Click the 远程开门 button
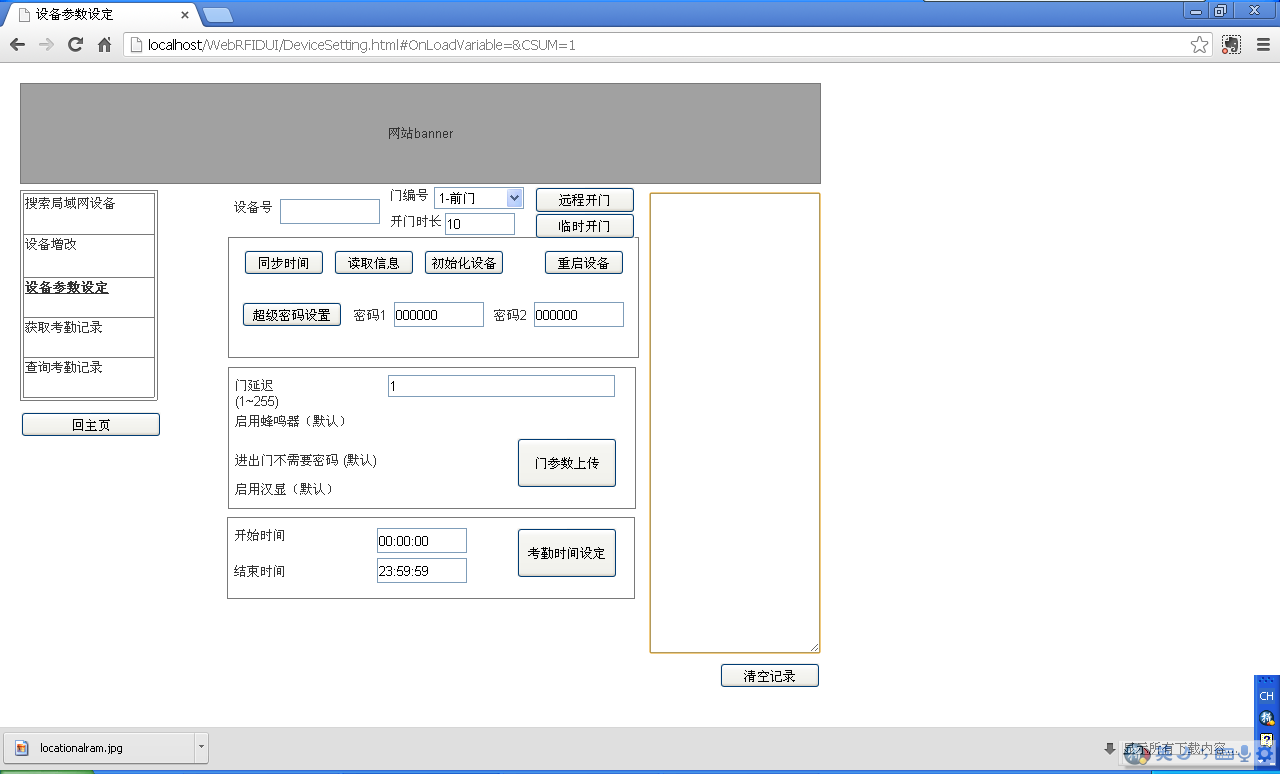The width and height of the screenshot is (1280, 774). [x=585, y=199]
